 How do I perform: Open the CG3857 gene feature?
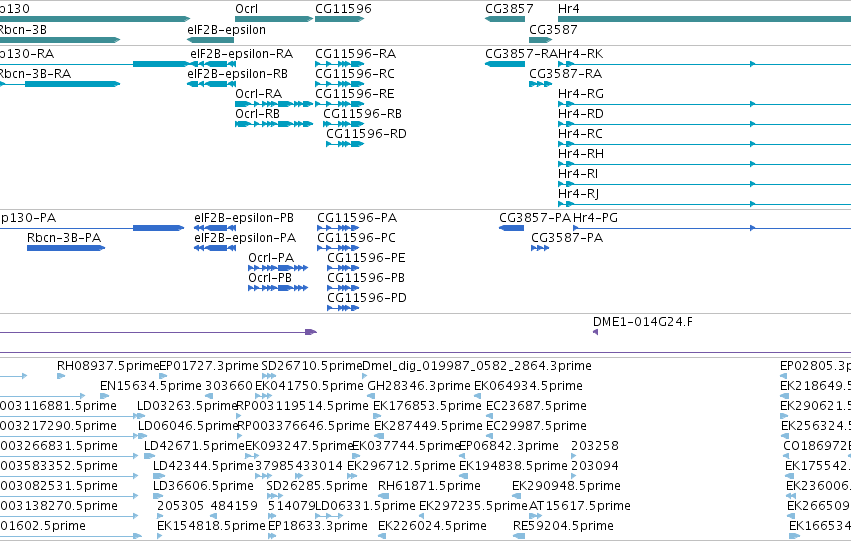point(505,19)
